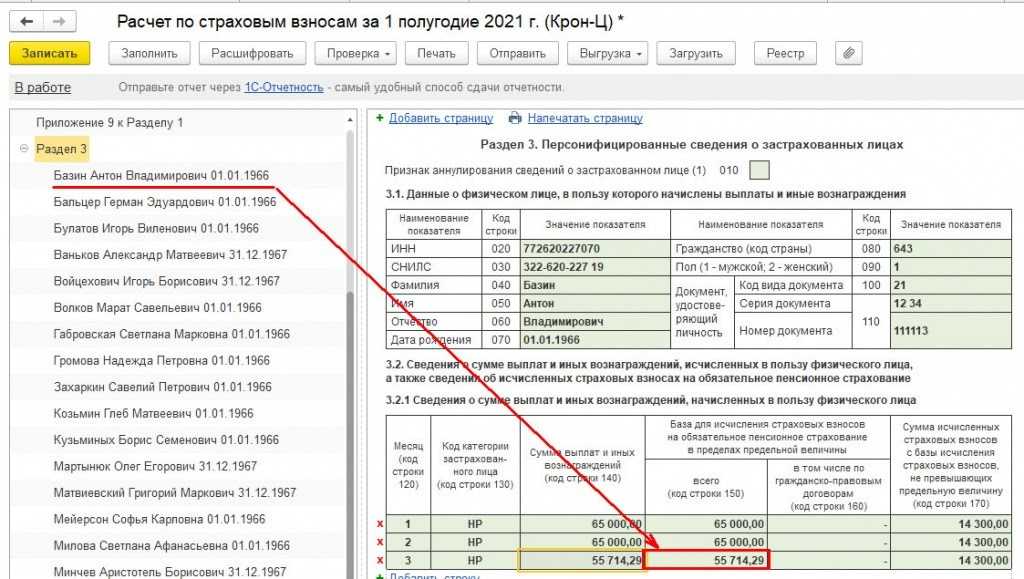This screenshot has width=1024, height=579.
Task: Select Кузьминых Борис Семенович in the list
Action: [166, 440]
